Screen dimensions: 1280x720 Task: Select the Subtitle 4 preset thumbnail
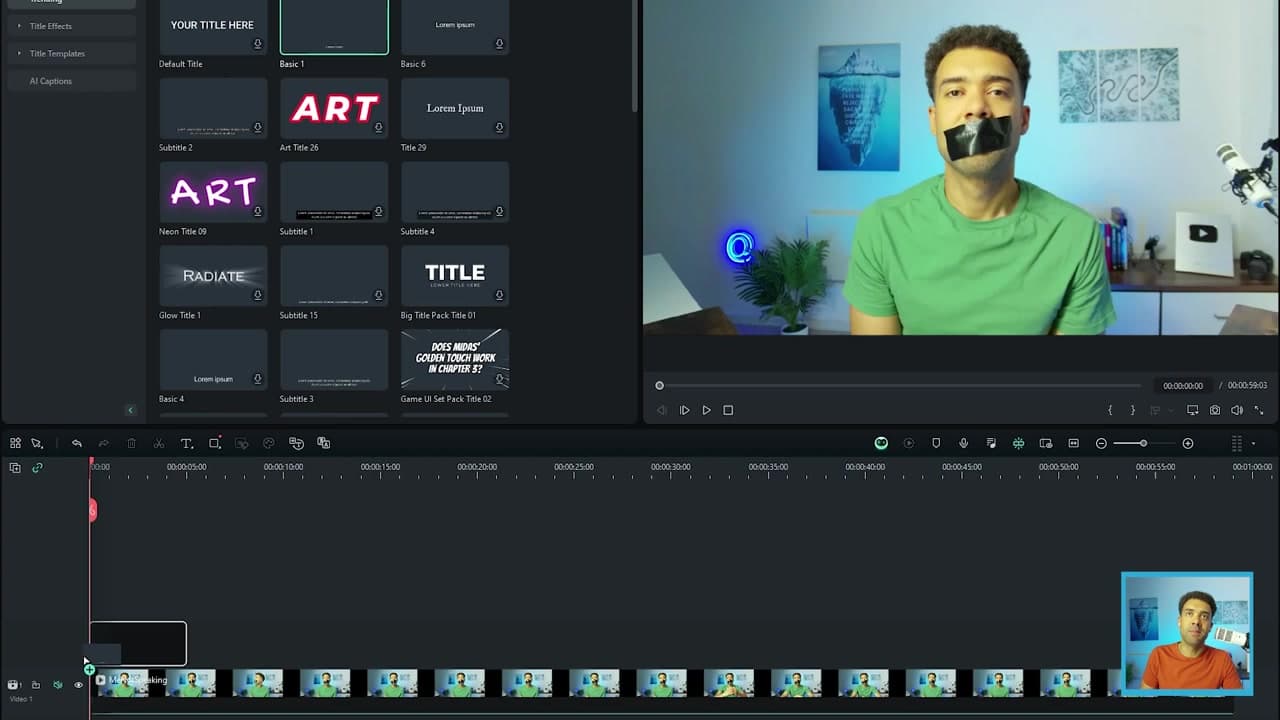[x=455, y=192]
